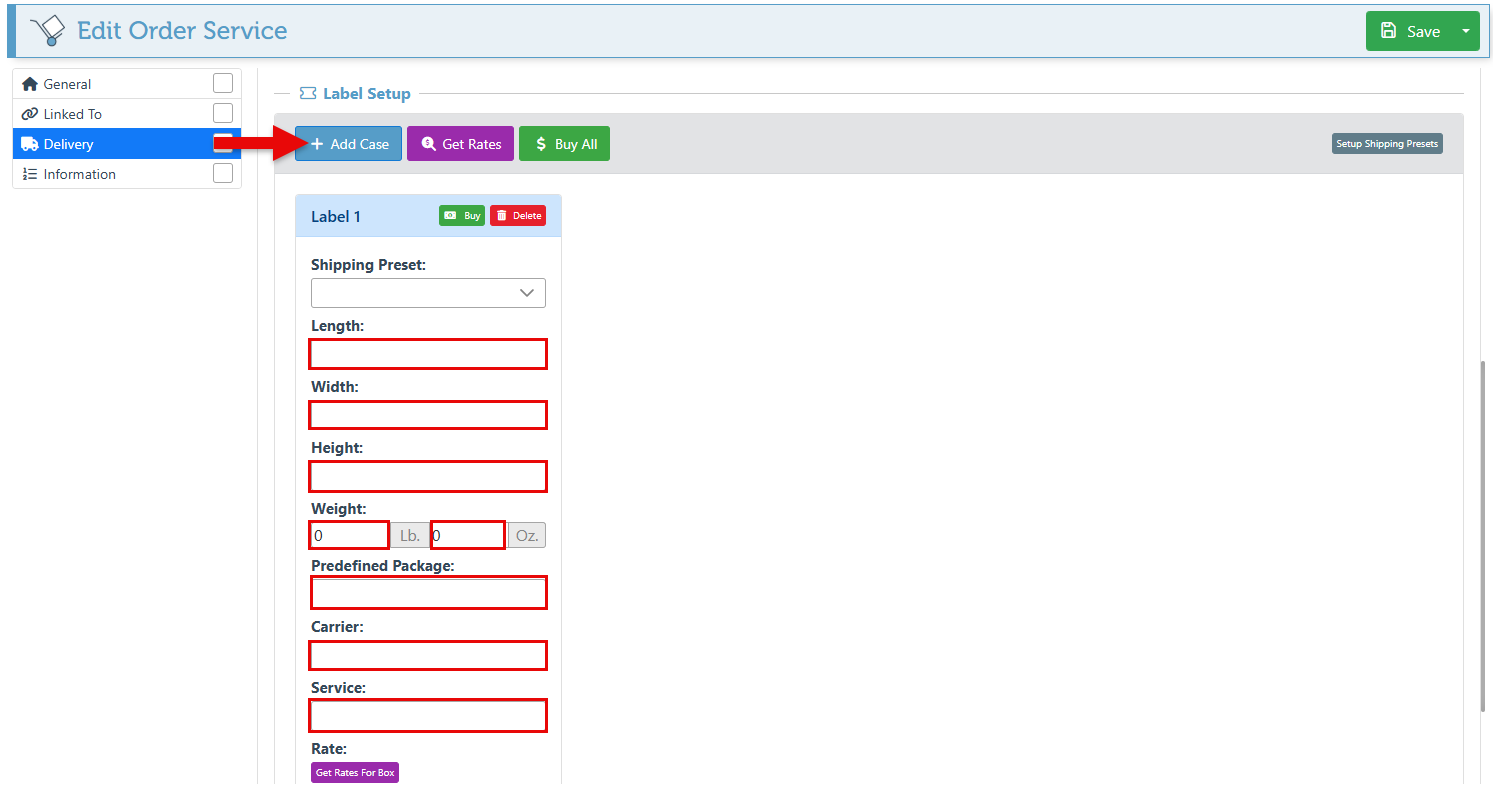Click the home icon beside General

pos(30,84)
